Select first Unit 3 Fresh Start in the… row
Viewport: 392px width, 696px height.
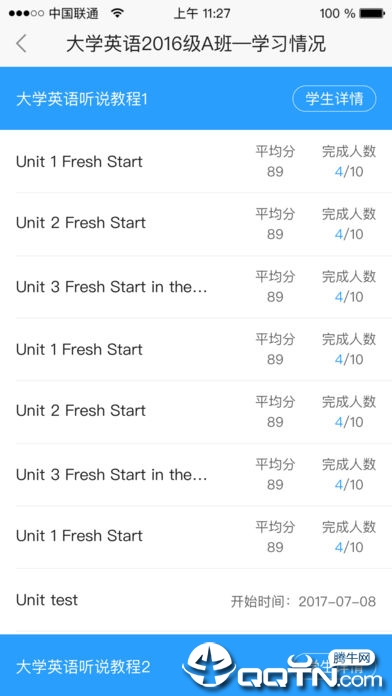point(196,287)
